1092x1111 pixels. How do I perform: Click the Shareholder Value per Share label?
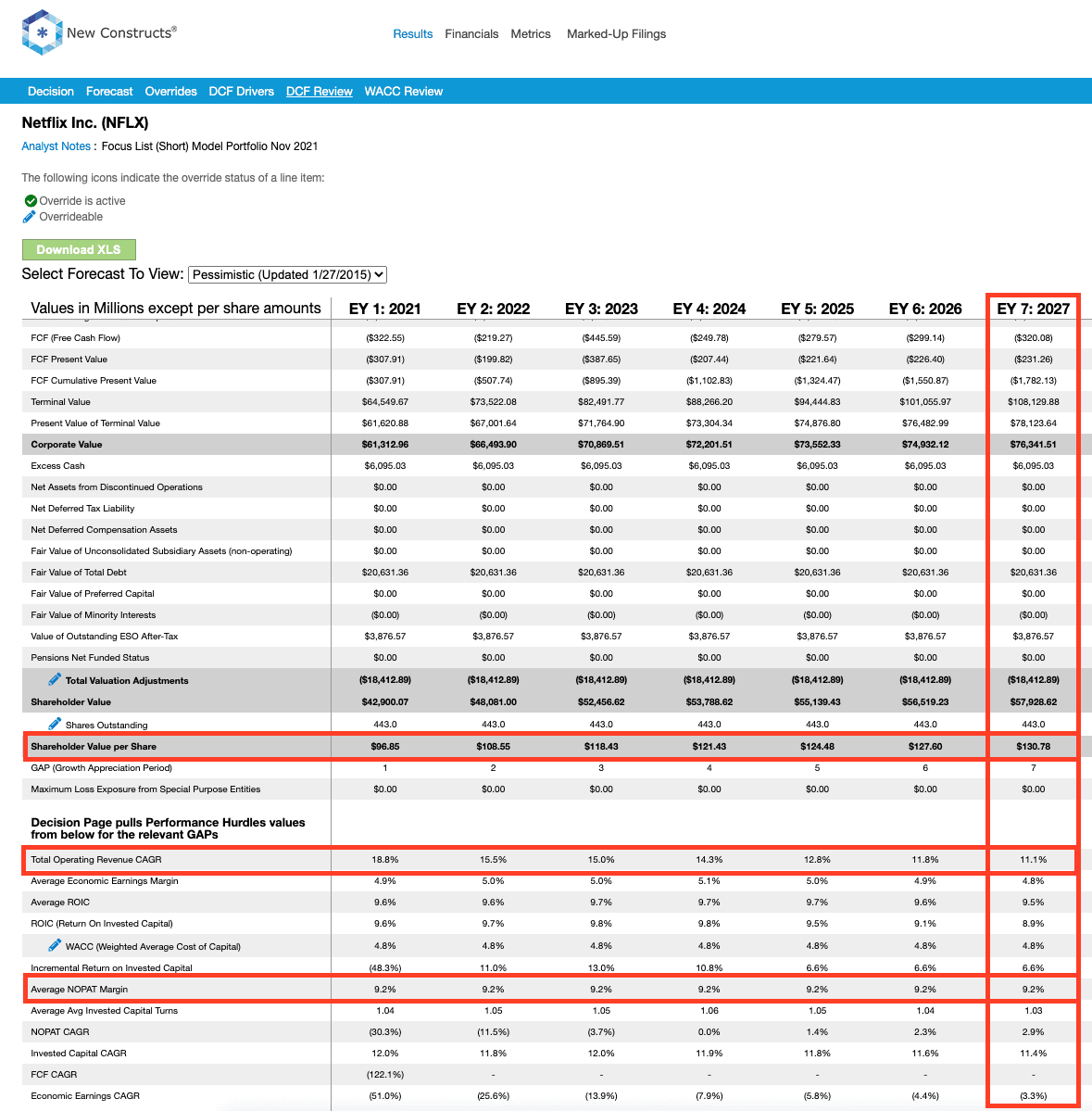tap(94, 746)
